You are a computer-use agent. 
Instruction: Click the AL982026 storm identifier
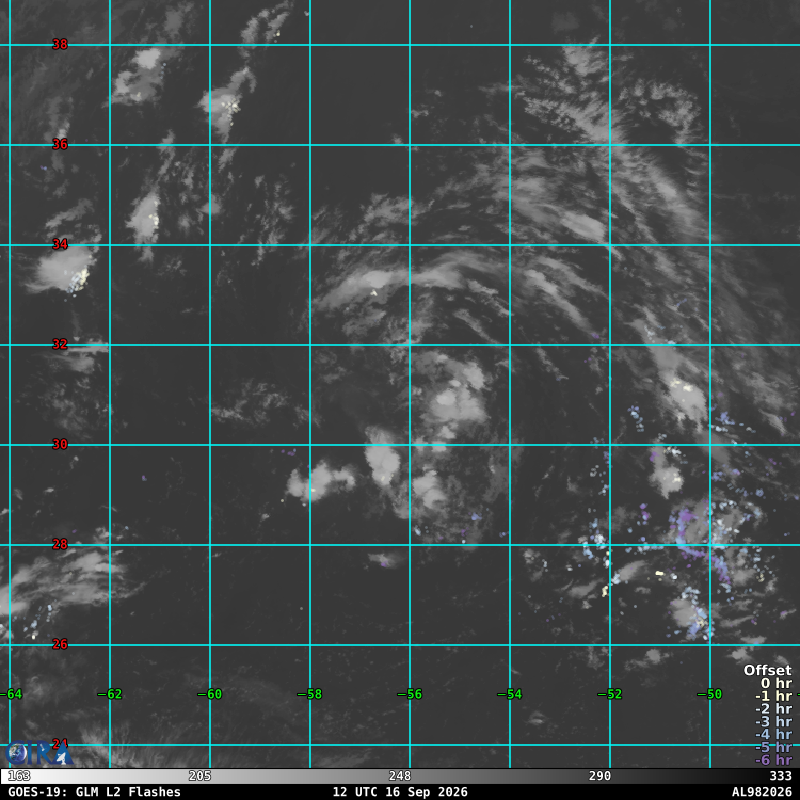click(762, 792)
